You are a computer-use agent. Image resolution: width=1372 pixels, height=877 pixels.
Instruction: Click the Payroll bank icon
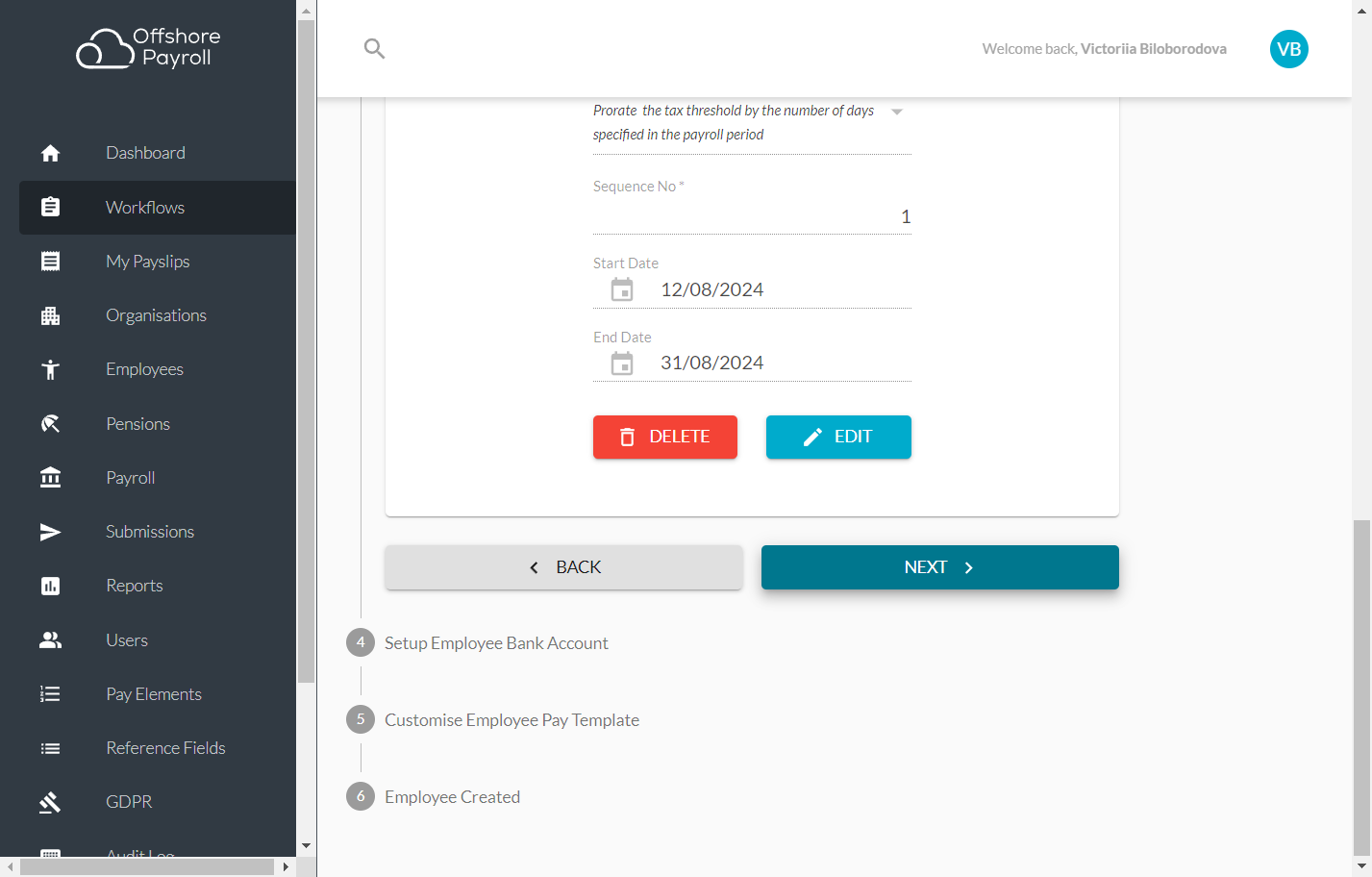[51, 477]
